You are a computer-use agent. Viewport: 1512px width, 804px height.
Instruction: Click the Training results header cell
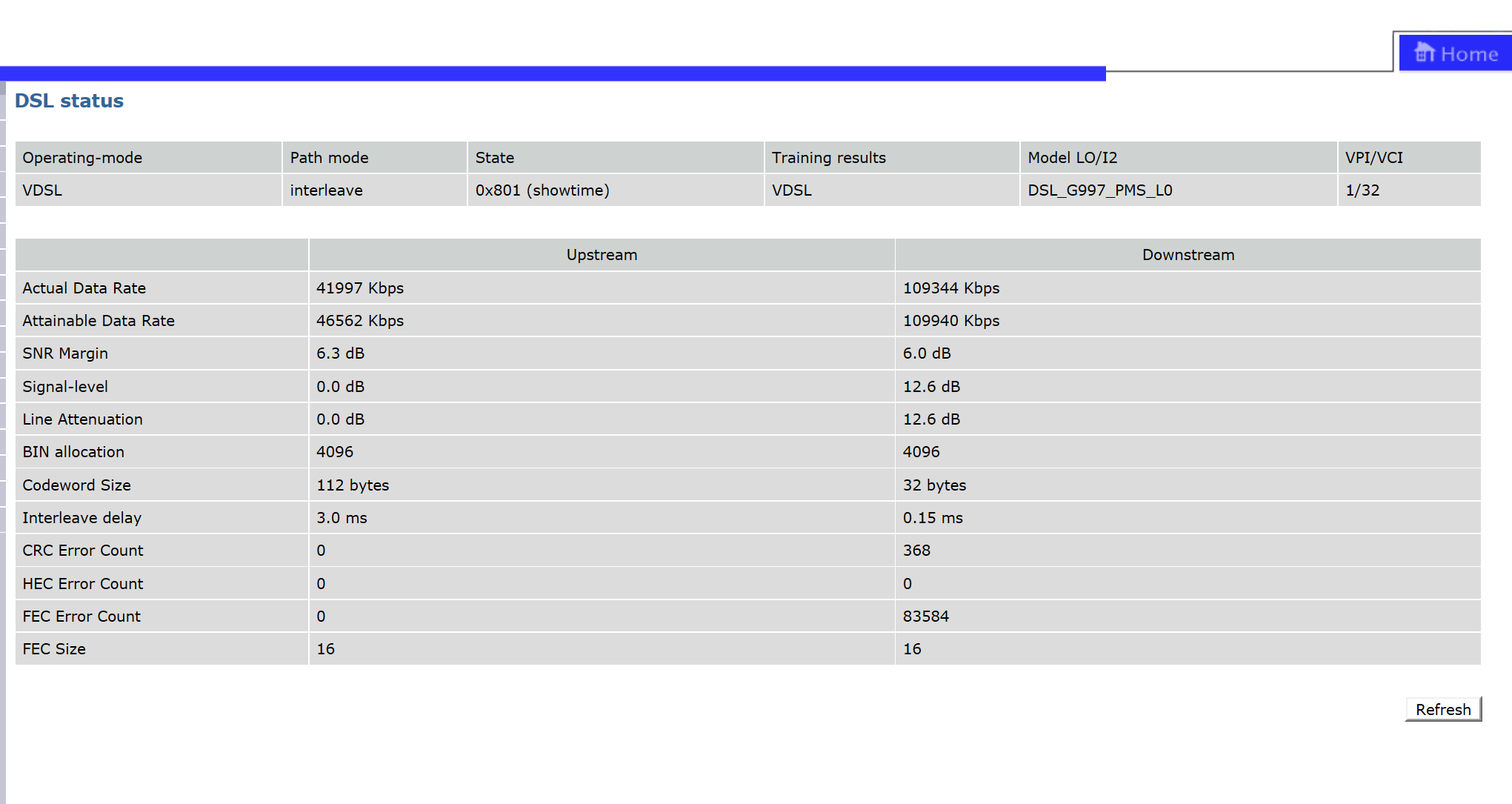click(828, 158)
